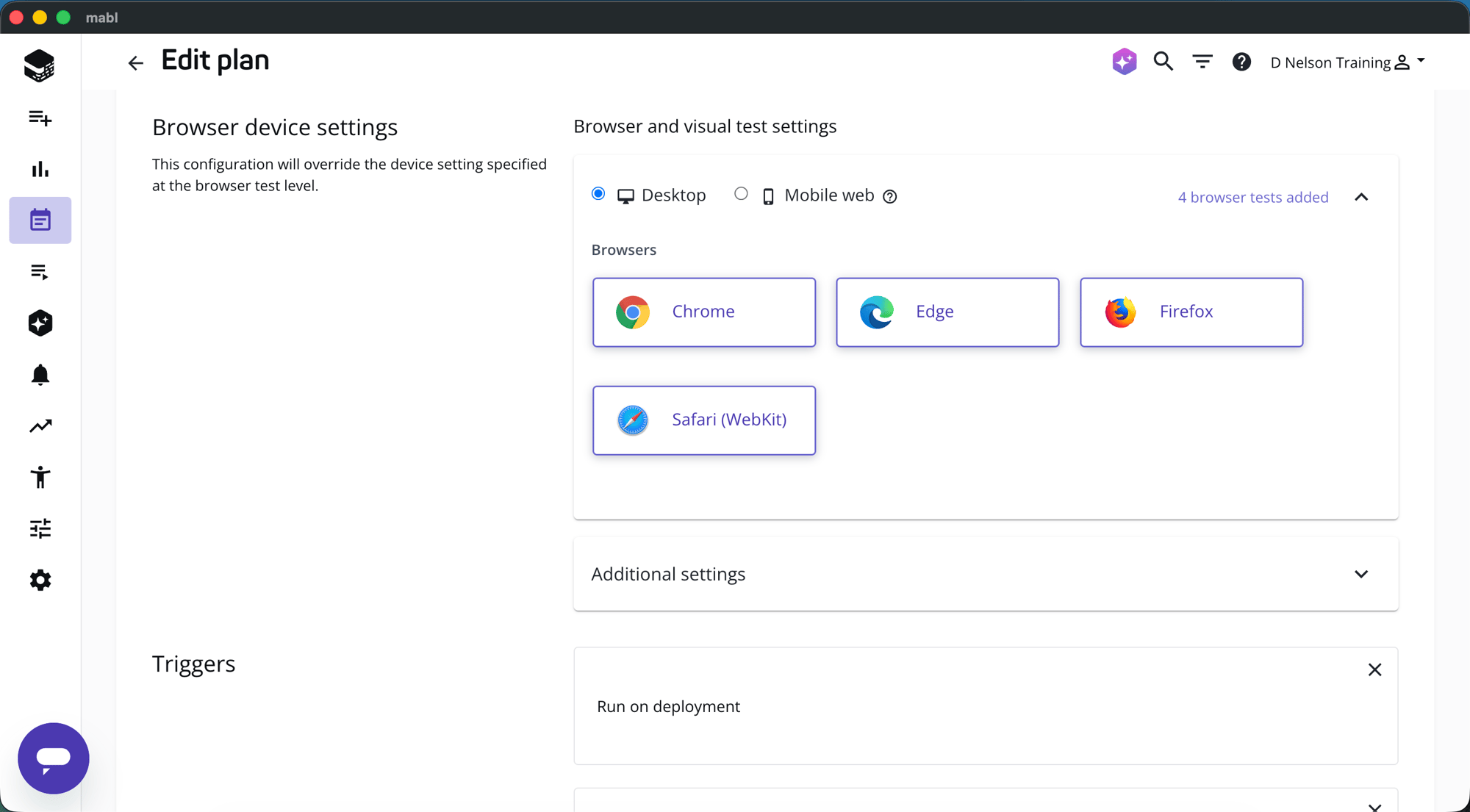Open the Insights trend arrow icon
The image size is (1470, 812).
pyautogui.click(x=40, y=426)
